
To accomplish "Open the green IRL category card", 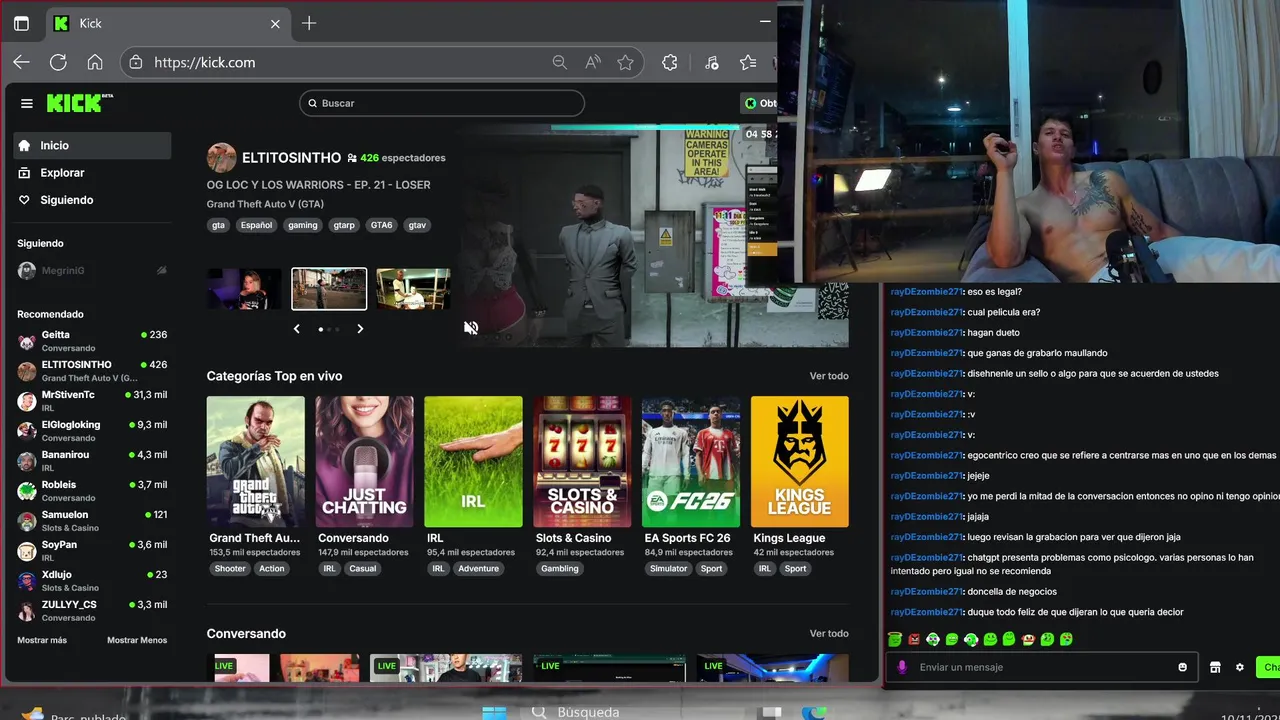I will pyautogui.click(x=473, y=462).
